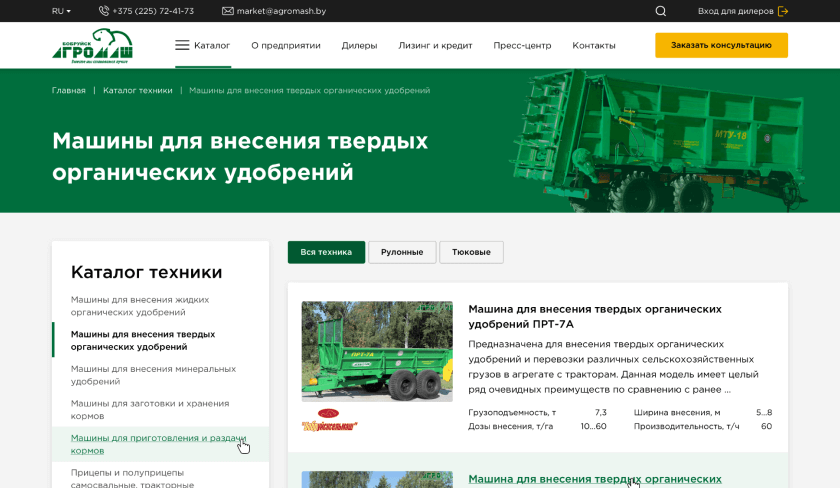Click the dealer login arrow icon
The width and height of the screenshot is (840, 488).
pos(783,11)
